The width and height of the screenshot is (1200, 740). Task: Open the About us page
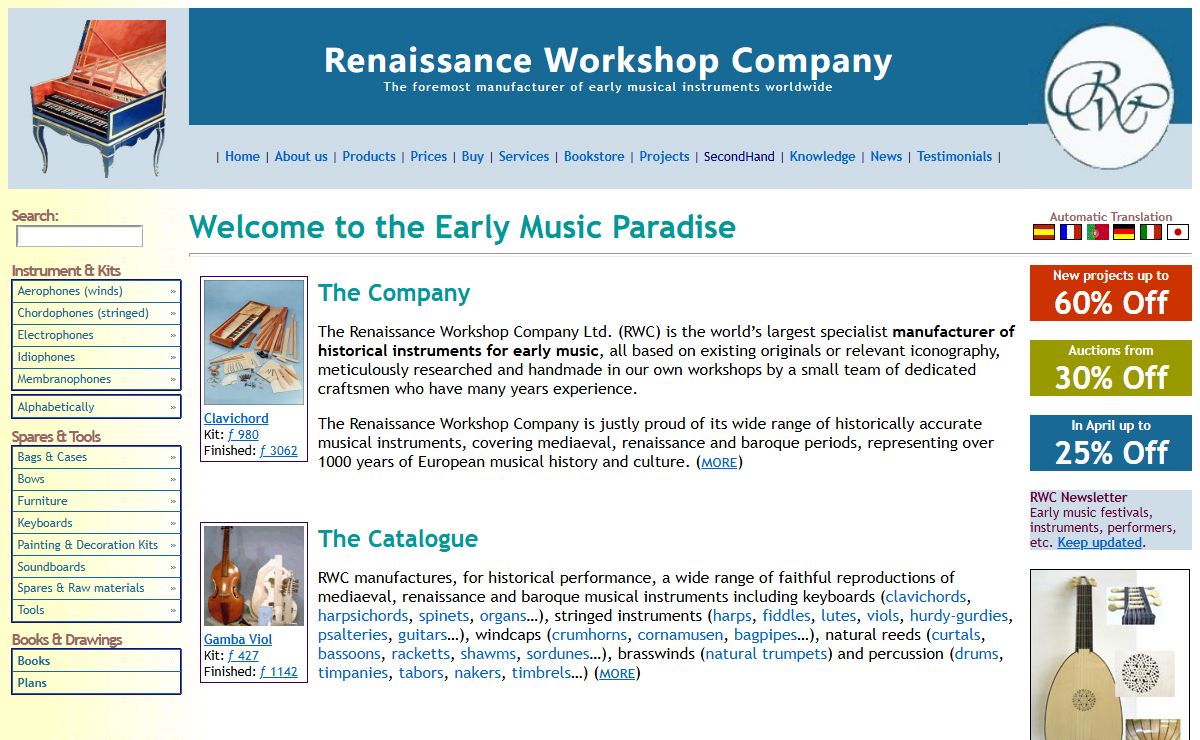coord(301,156)
